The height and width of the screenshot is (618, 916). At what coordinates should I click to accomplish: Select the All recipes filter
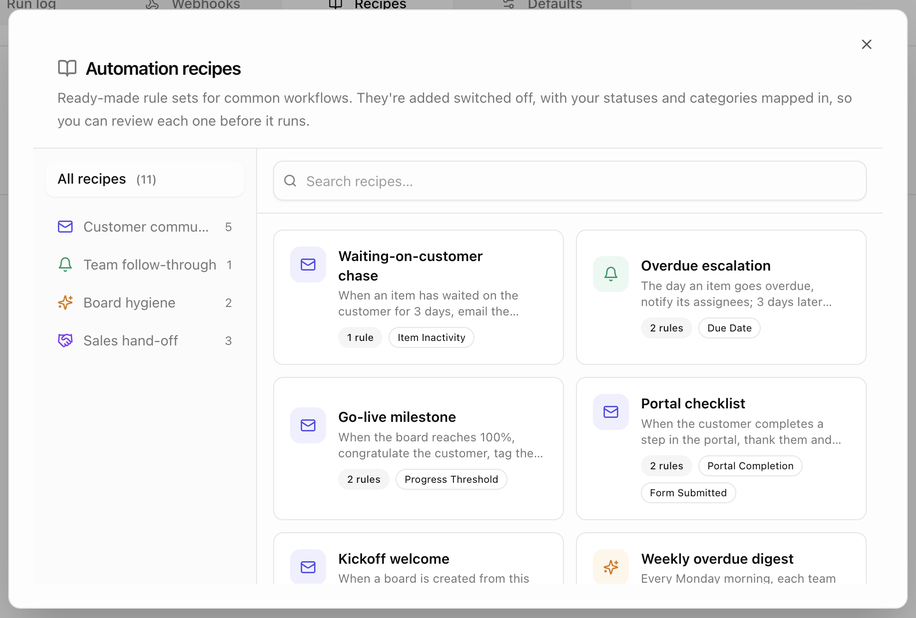[x=144, y=179]
